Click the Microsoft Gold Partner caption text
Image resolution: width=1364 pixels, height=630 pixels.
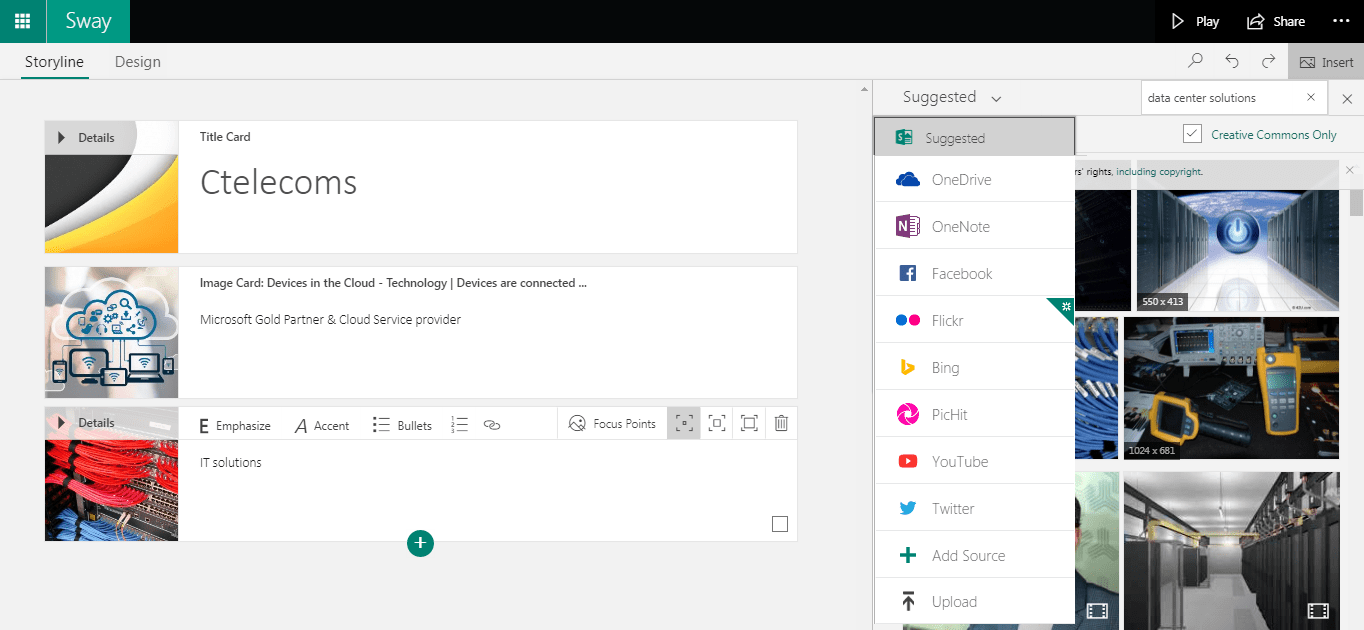[x=330, y=320]
